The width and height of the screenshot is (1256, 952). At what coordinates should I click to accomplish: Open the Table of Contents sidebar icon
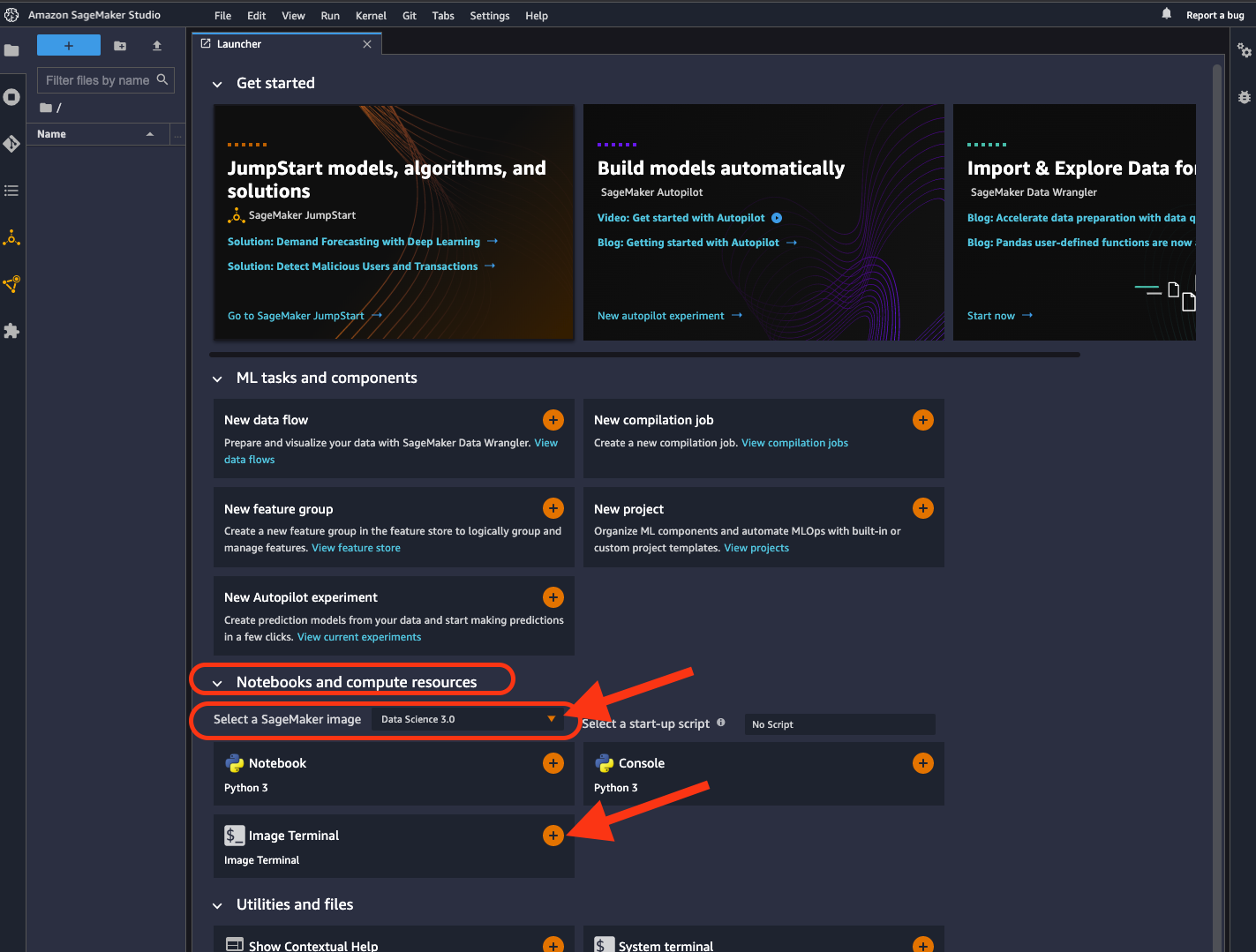pos(11,191)
